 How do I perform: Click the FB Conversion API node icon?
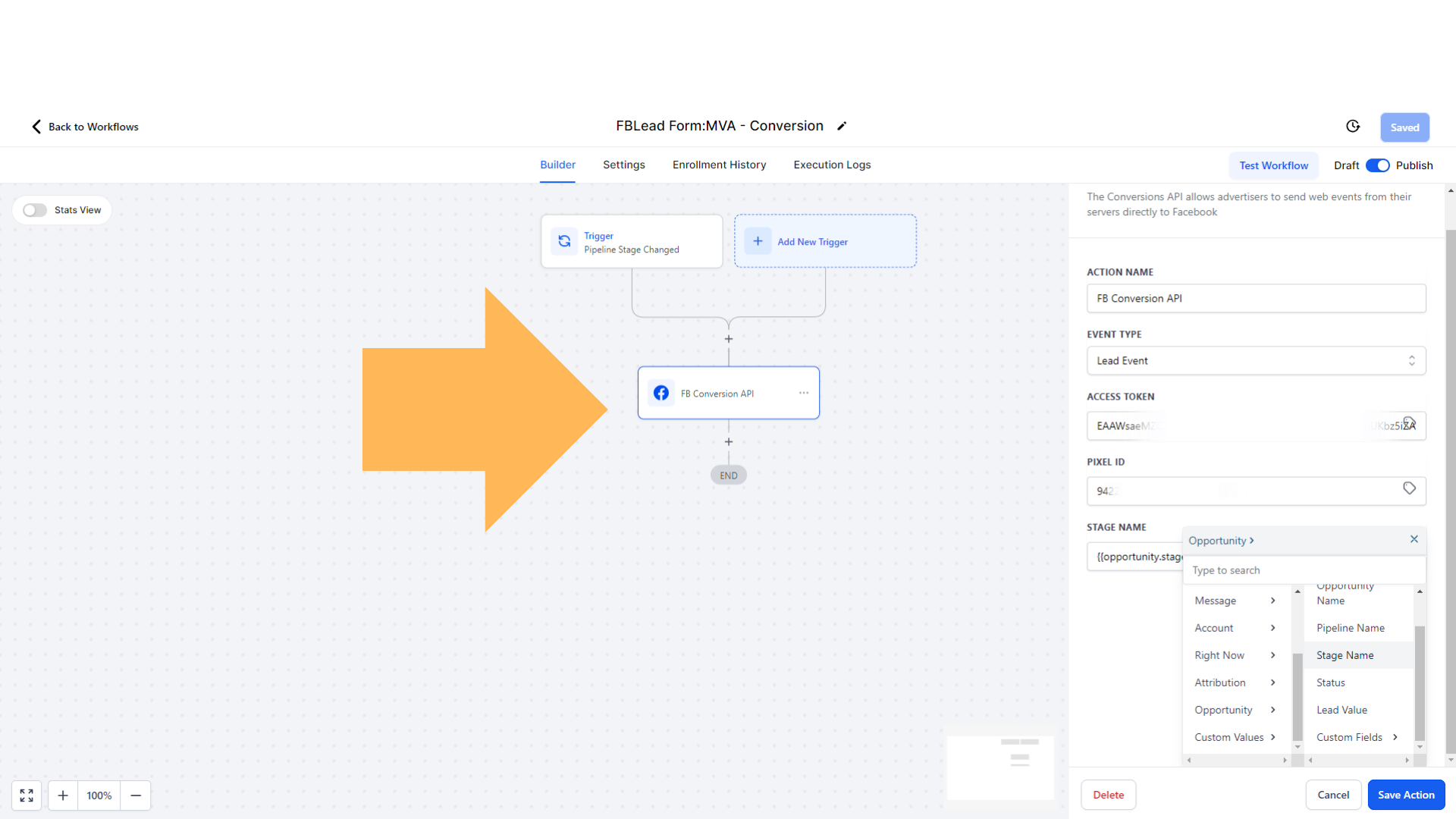tap(661, 392)
